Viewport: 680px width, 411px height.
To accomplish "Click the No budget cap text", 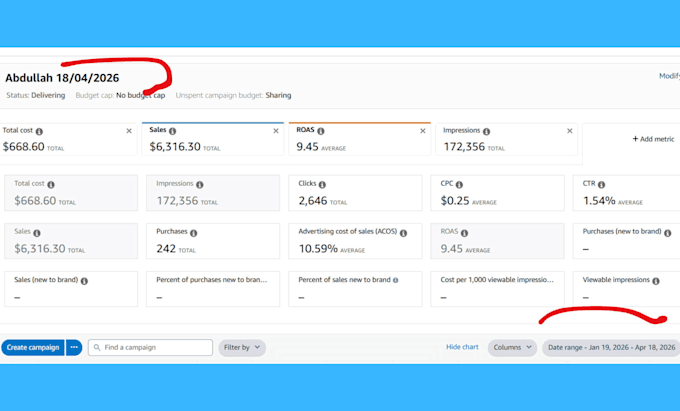I will tap(141, 95).
